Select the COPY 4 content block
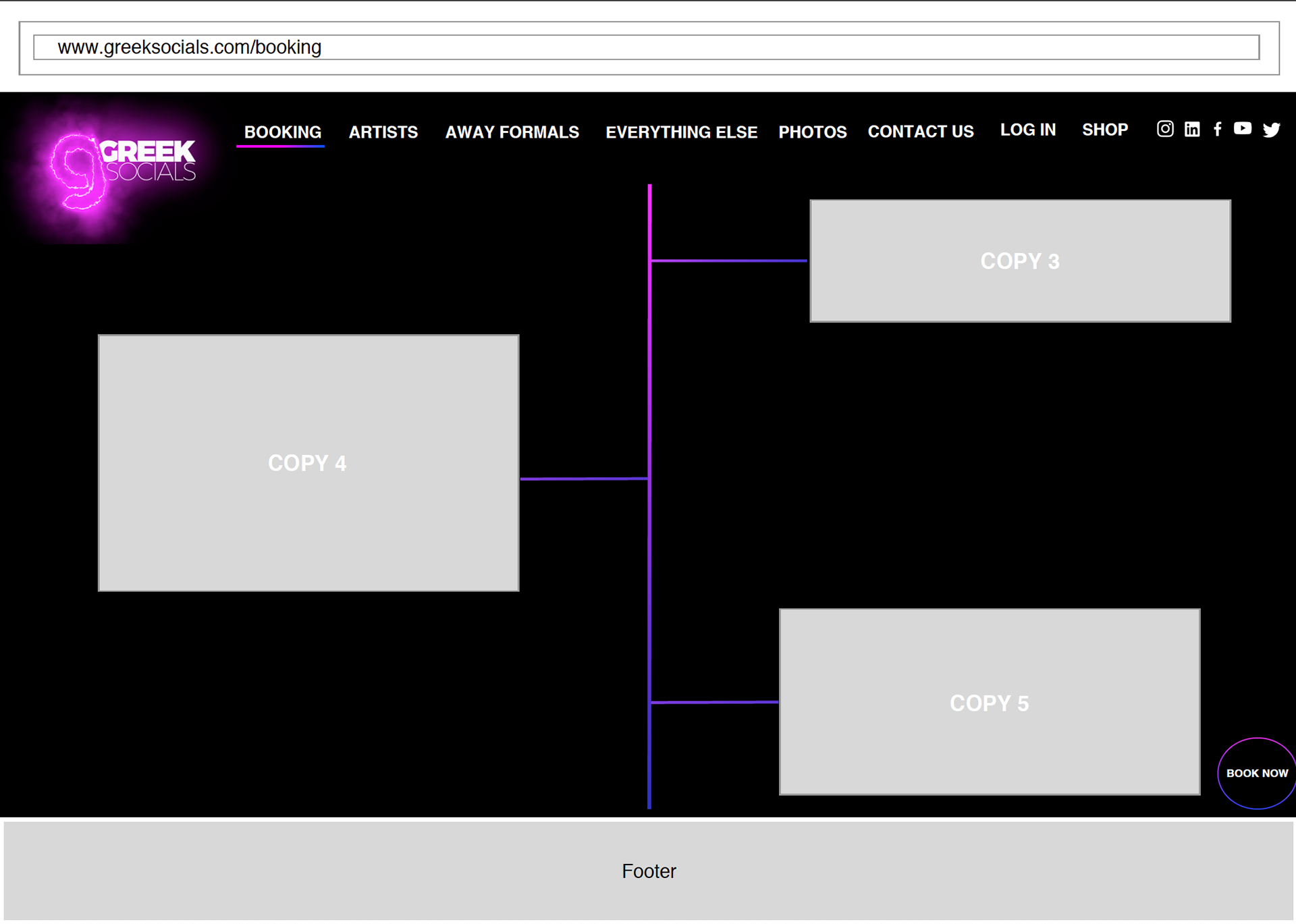The image size is (1296, 924). (x=308, y=463)
